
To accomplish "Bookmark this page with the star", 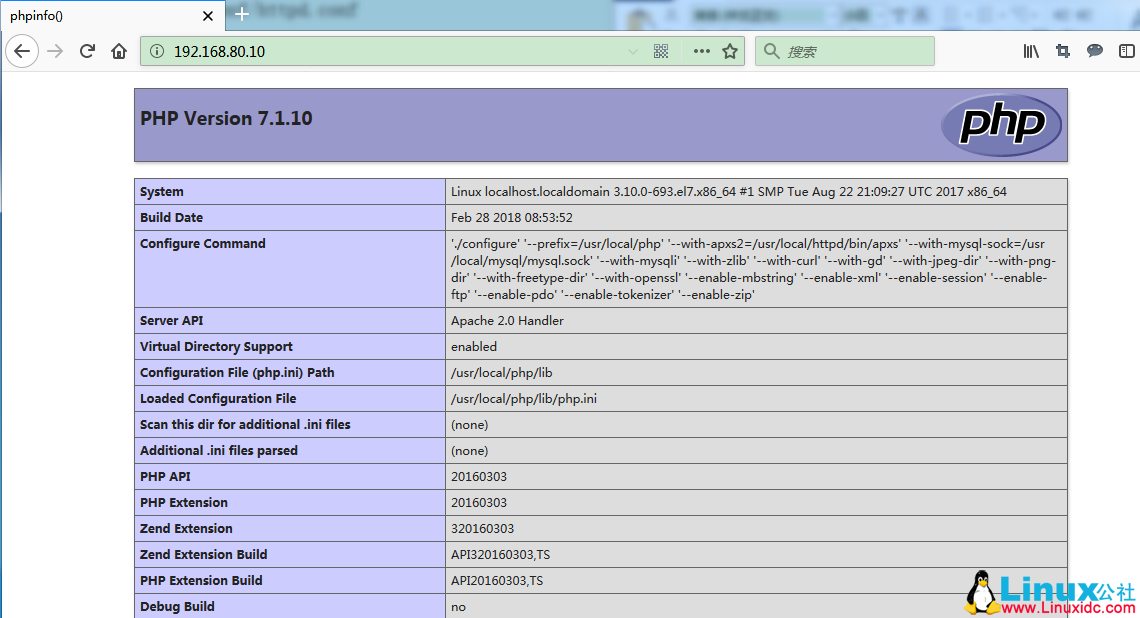I will (730, 51).
